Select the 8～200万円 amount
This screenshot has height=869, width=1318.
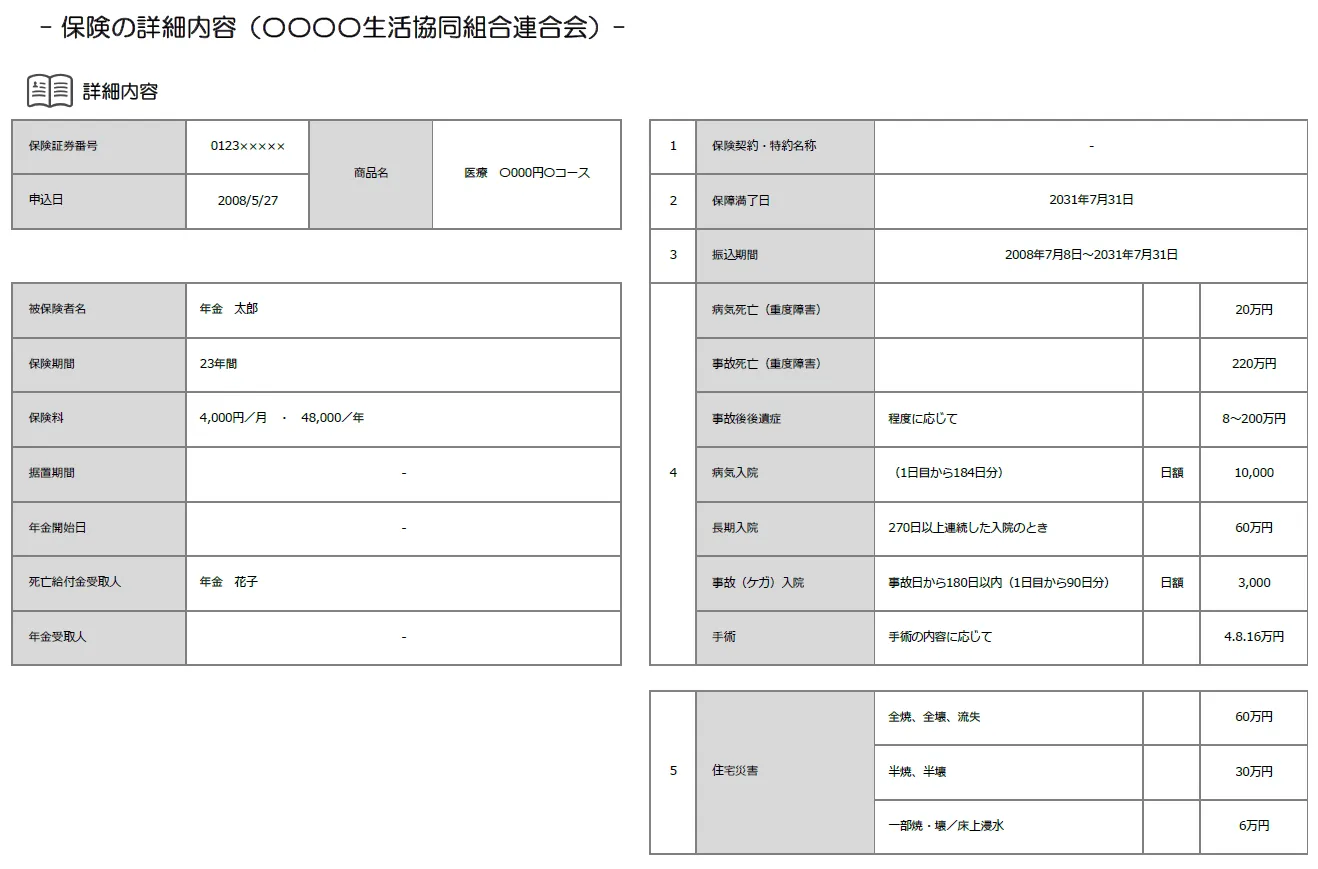pyautogui.click(x=1254, y=419)
